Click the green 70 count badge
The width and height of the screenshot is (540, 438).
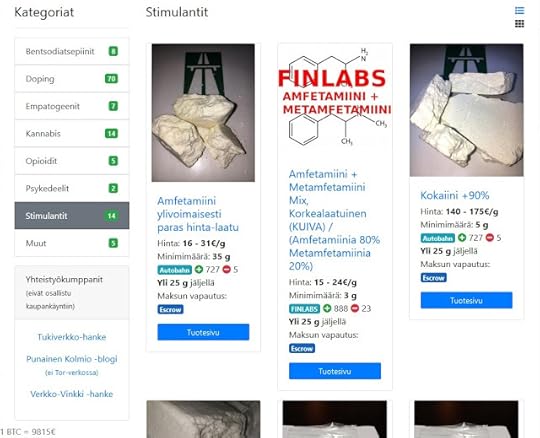point(111,79)
